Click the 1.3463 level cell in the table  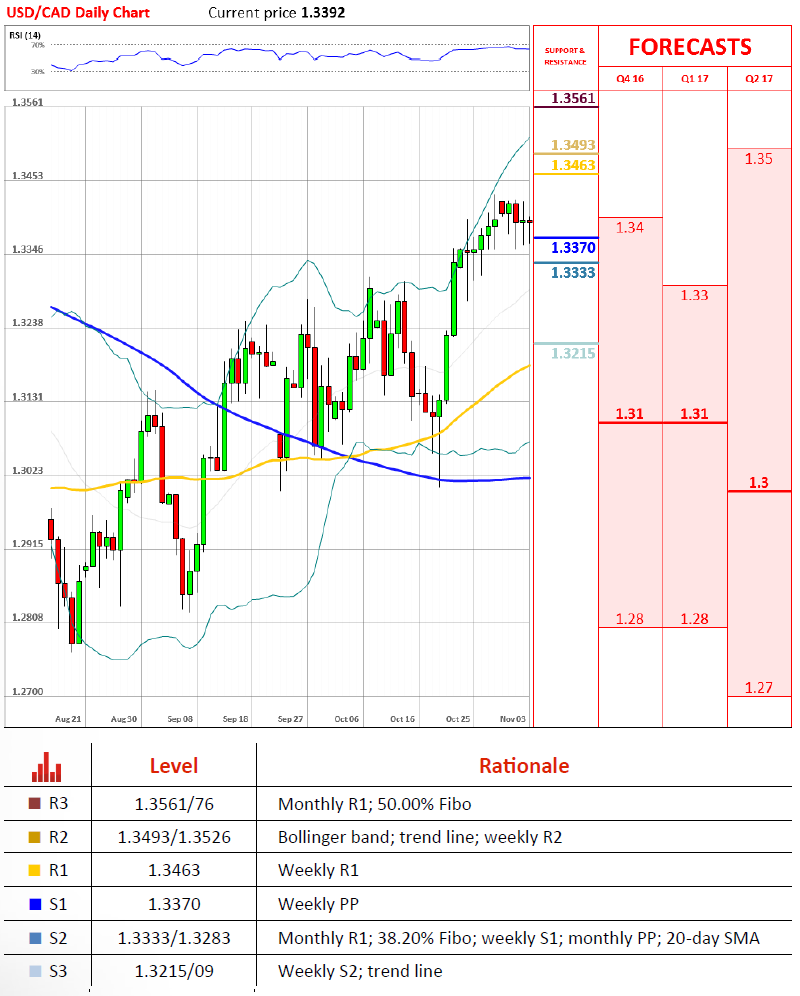tap(174, 870)
